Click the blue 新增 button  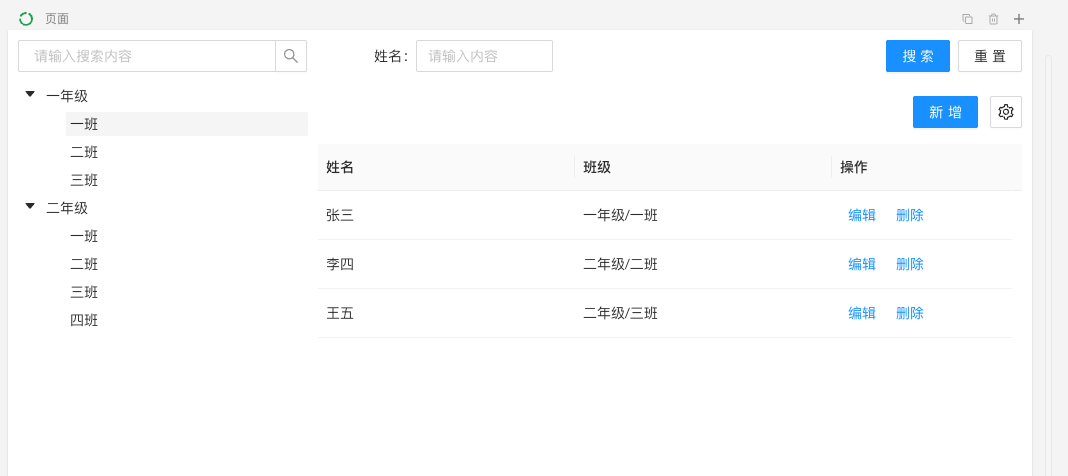pos(945,112)
